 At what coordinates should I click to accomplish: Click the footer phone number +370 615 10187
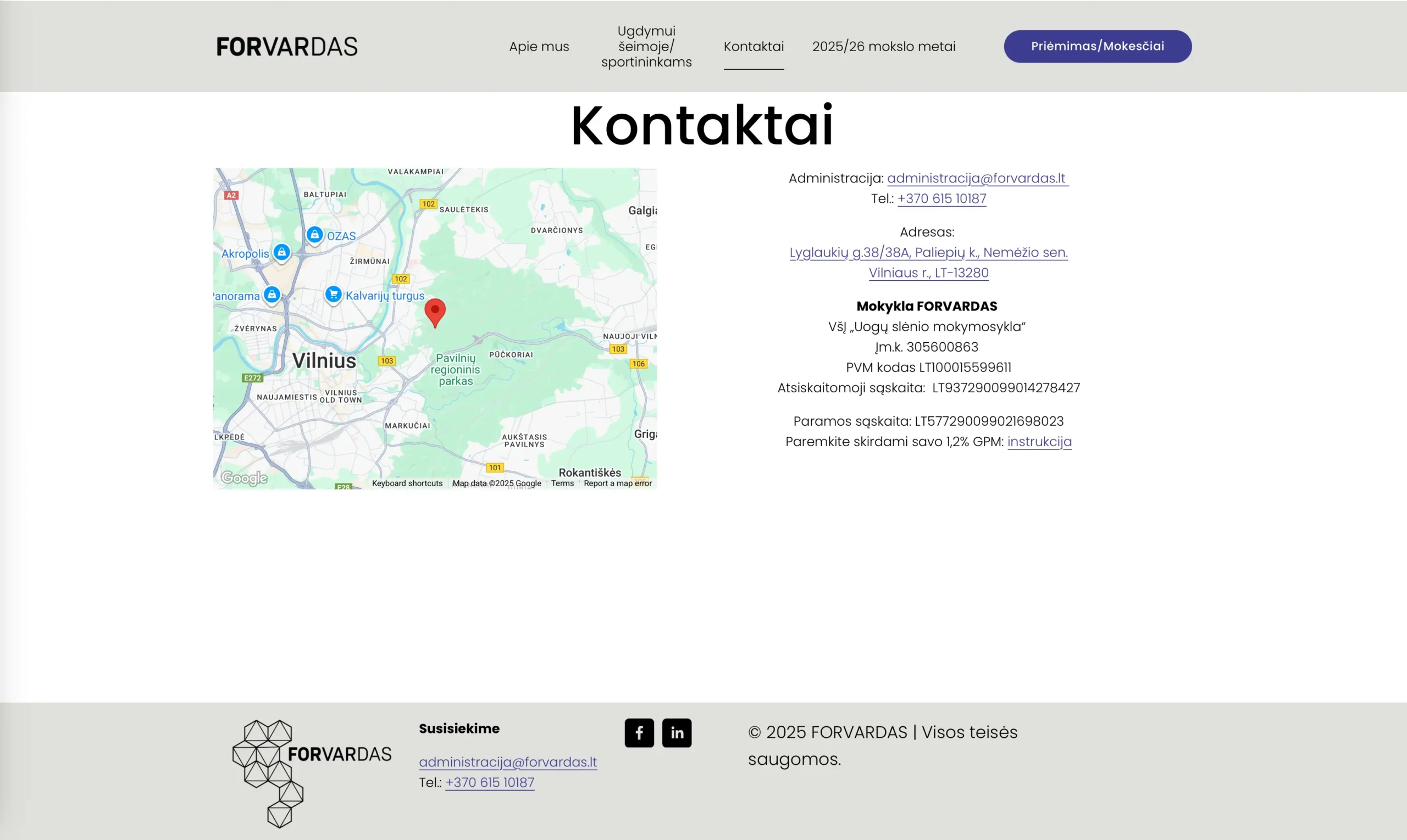[489, 782]
